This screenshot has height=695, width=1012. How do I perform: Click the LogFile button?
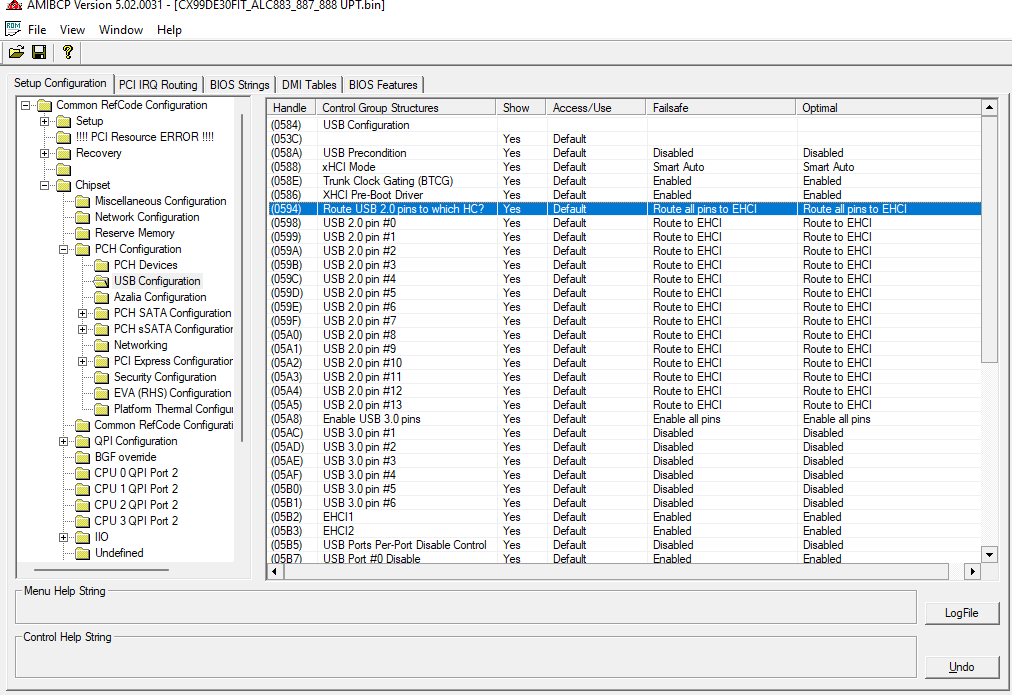pyautogui.click(x=962, y=613)
